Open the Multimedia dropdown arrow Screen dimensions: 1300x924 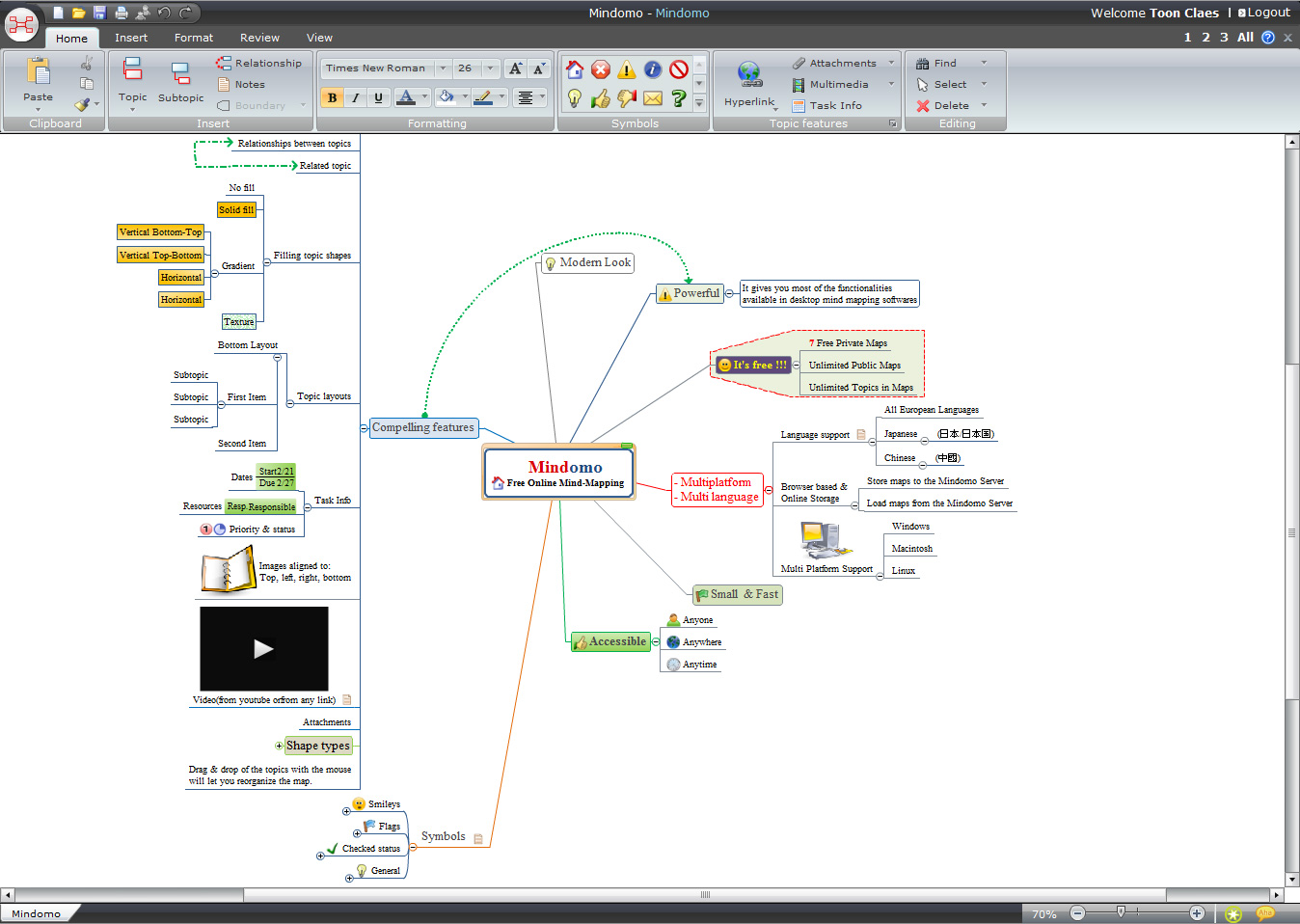coord(891,84)
